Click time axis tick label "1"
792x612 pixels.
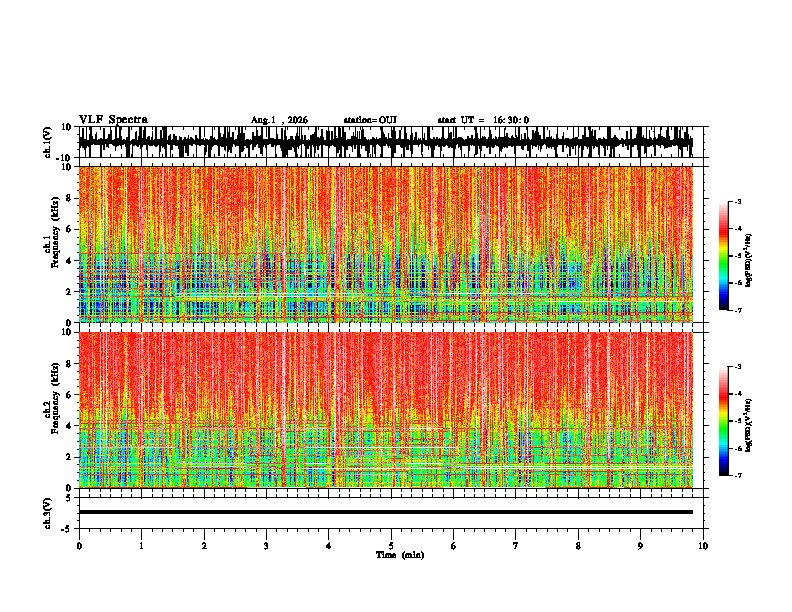(141, 546)
